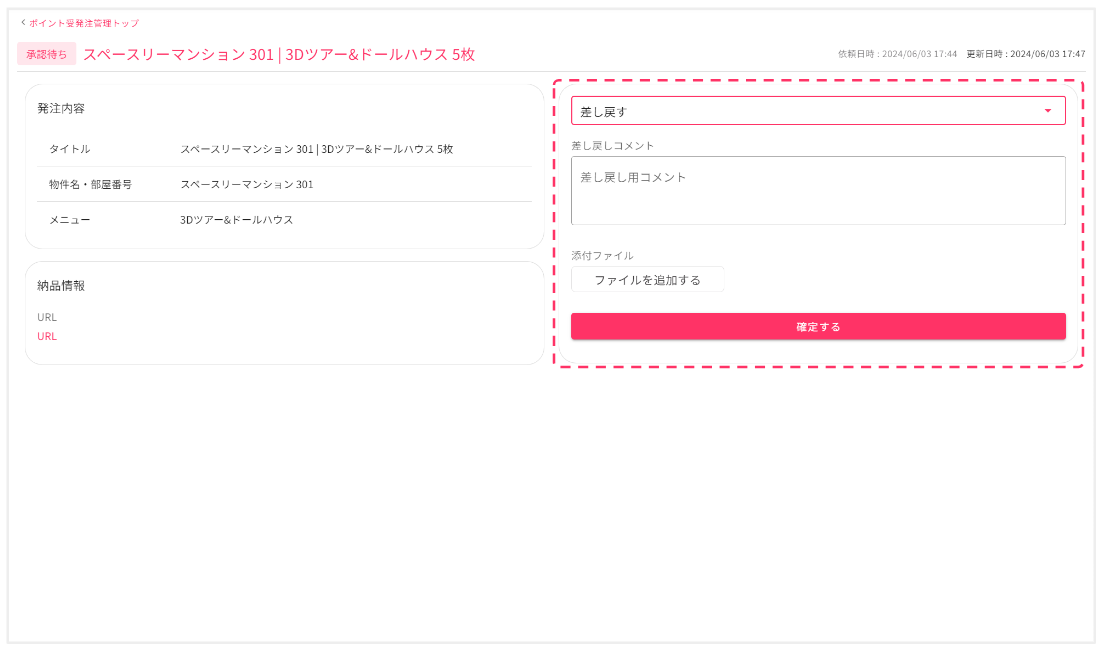Click the 承認待ち status badge
Viewport: 1103px width, 648px height.
[x=46, y=54]
